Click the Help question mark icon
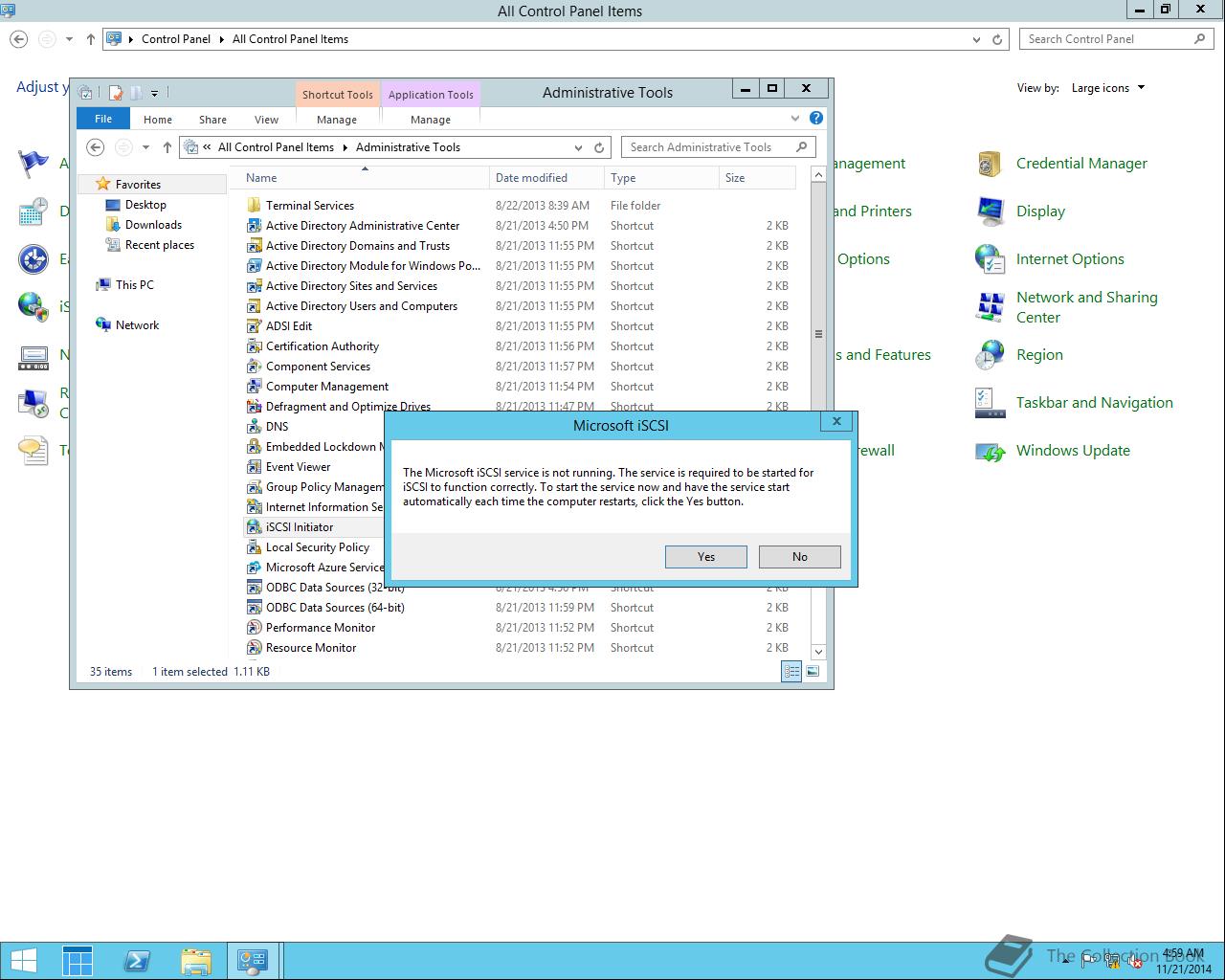 click(816, 118)
